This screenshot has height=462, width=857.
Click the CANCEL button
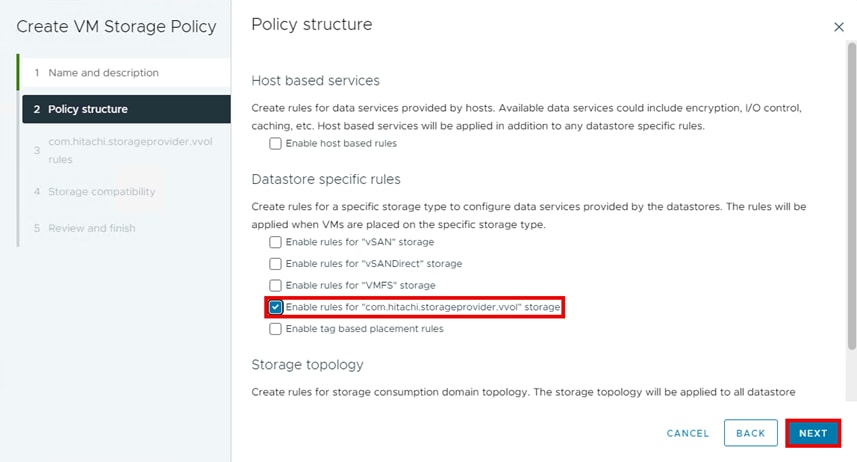point(687,433)
